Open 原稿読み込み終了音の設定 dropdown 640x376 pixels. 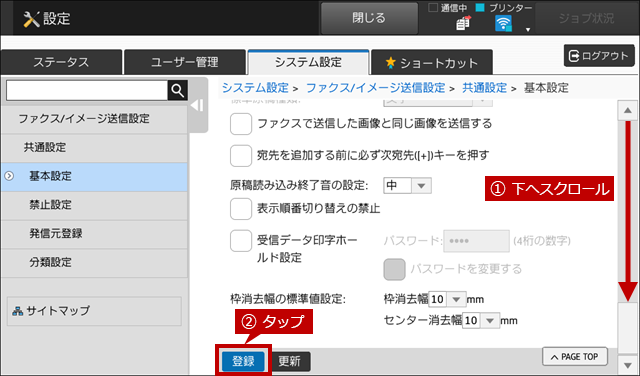pos(407,186)
